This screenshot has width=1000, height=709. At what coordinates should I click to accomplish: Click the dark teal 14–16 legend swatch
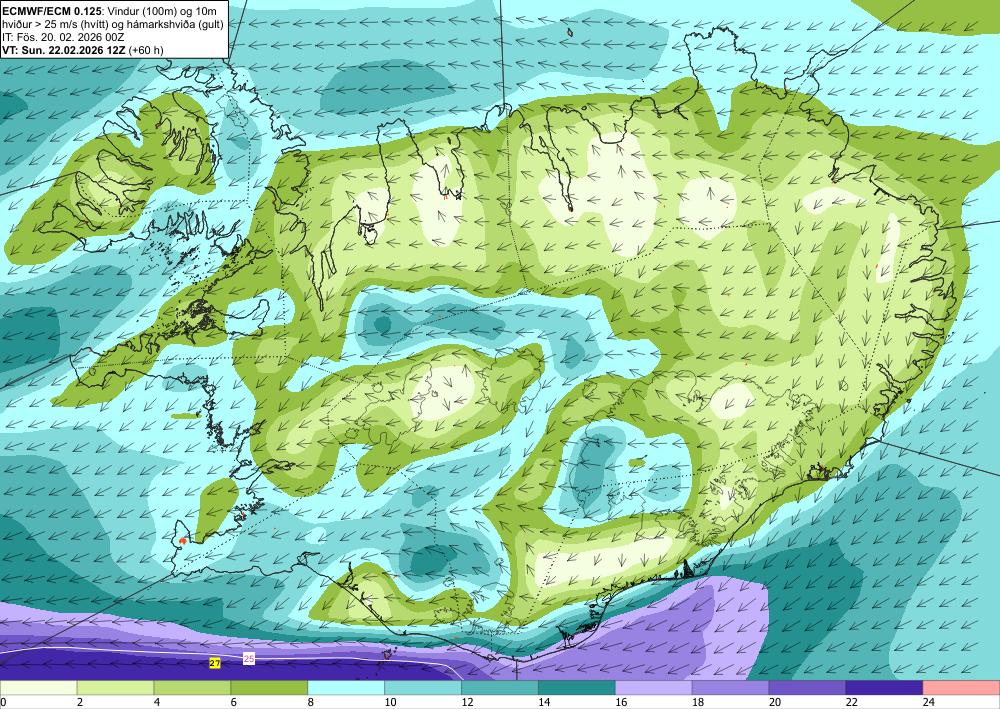pos(577,687)
